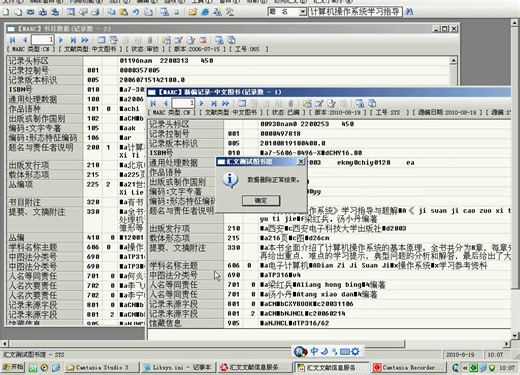520x375 pixels.
Task: Click fast-forward double arrow in 新编记录 window
Action: click(x=226, y=103)
